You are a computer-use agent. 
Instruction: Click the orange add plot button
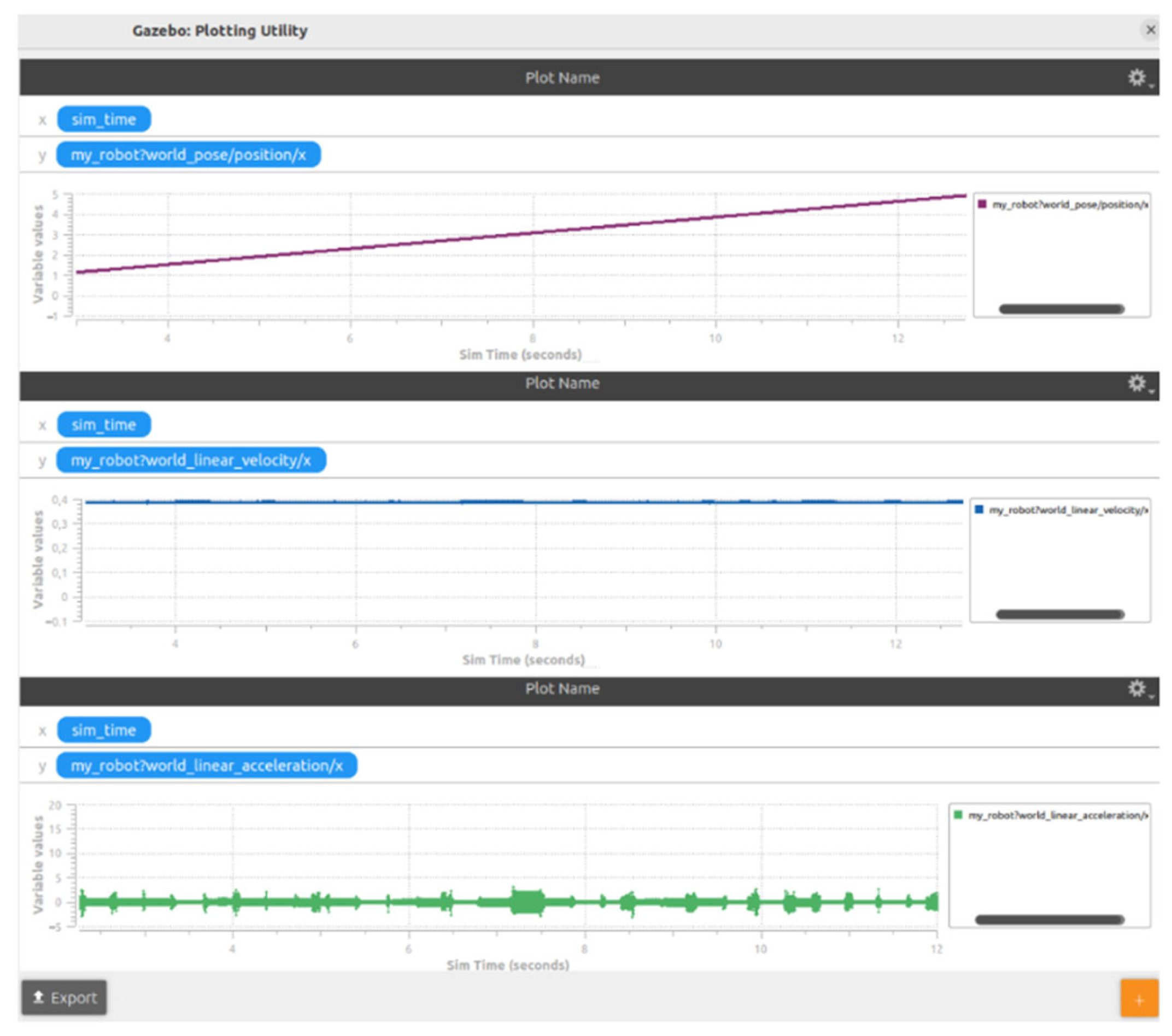click(1139, 999)
